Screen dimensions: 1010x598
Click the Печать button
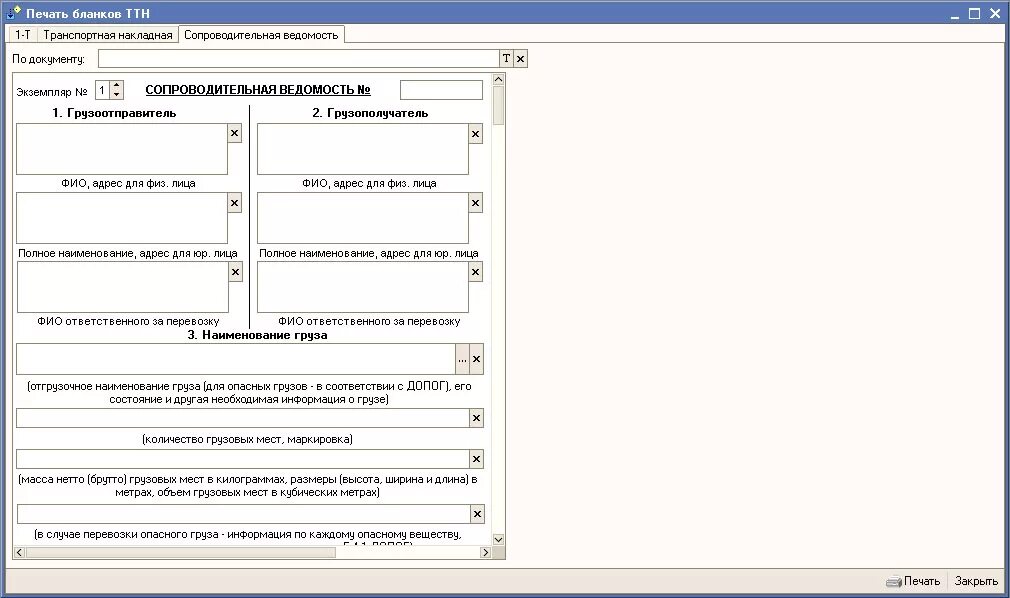click(913, 581)
